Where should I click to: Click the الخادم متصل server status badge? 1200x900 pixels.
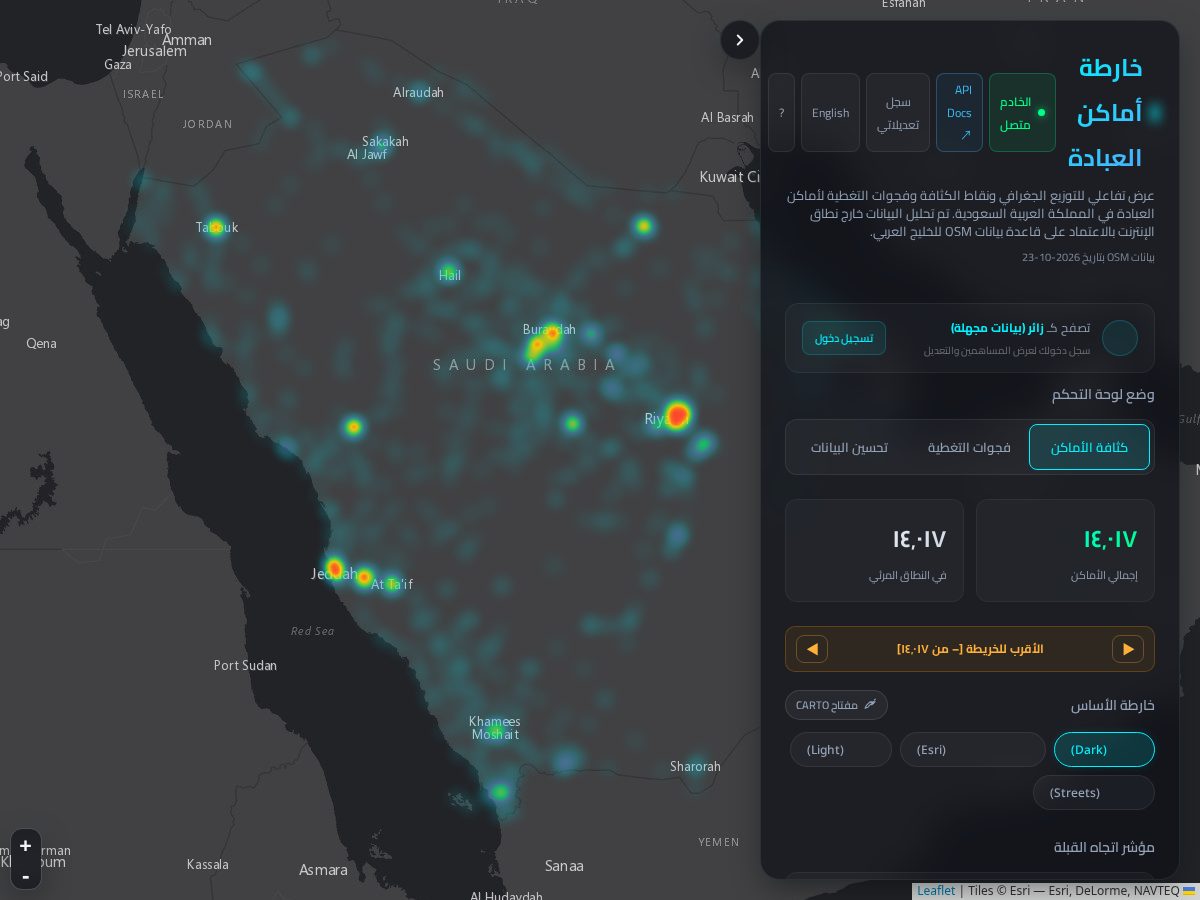(1022, 112)
